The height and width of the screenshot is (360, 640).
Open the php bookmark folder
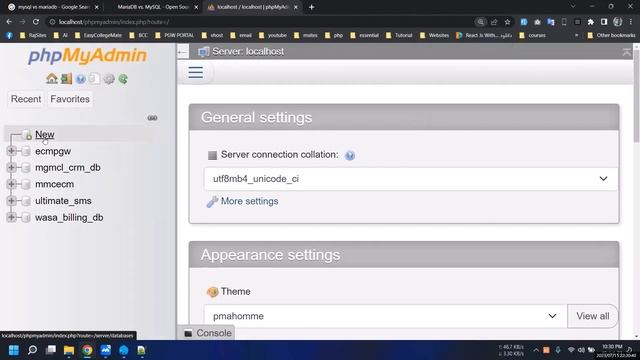[x=334, y=36]
